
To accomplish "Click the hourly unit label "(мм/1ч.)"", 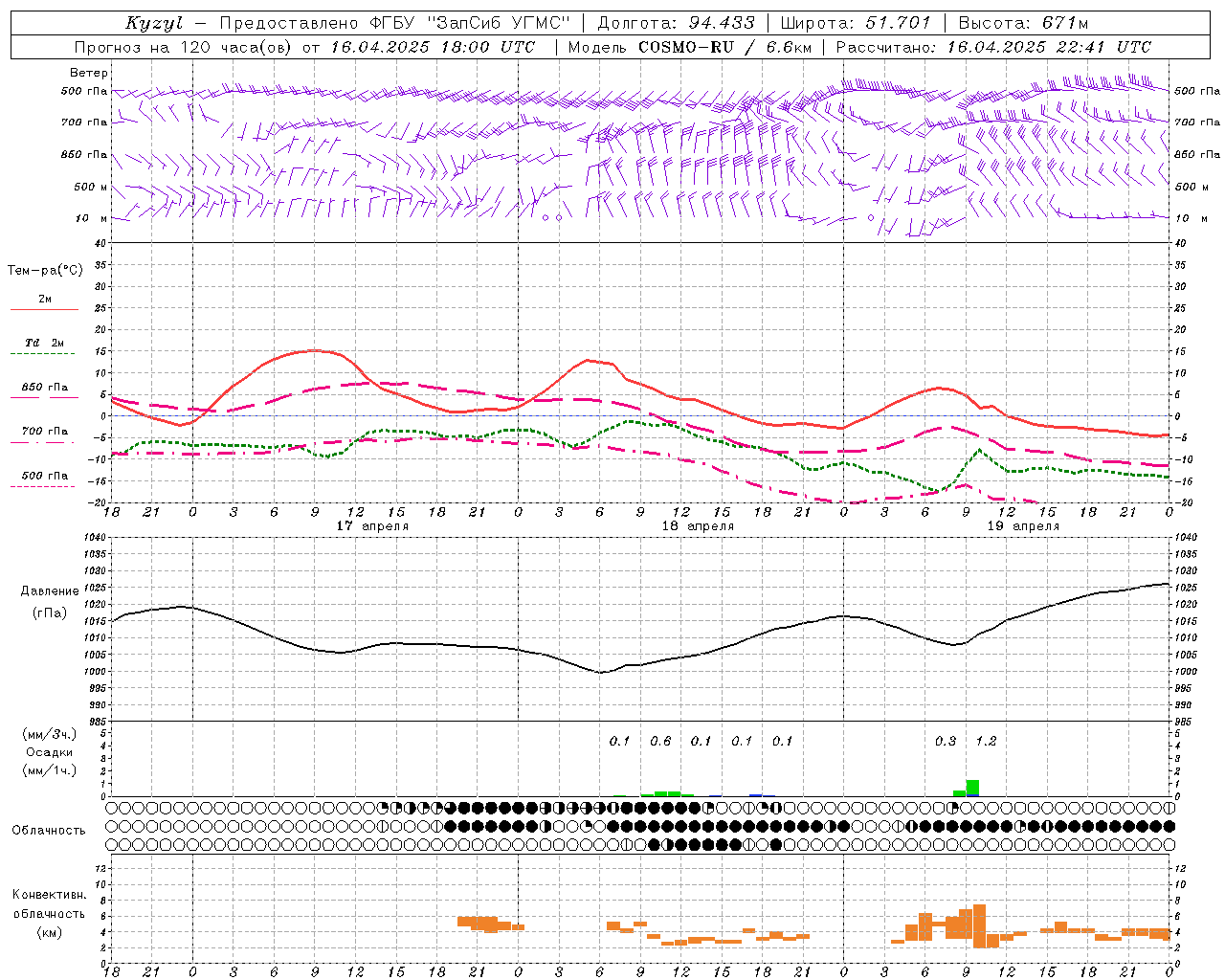I will pyautogui.click(x=49, y=770).
